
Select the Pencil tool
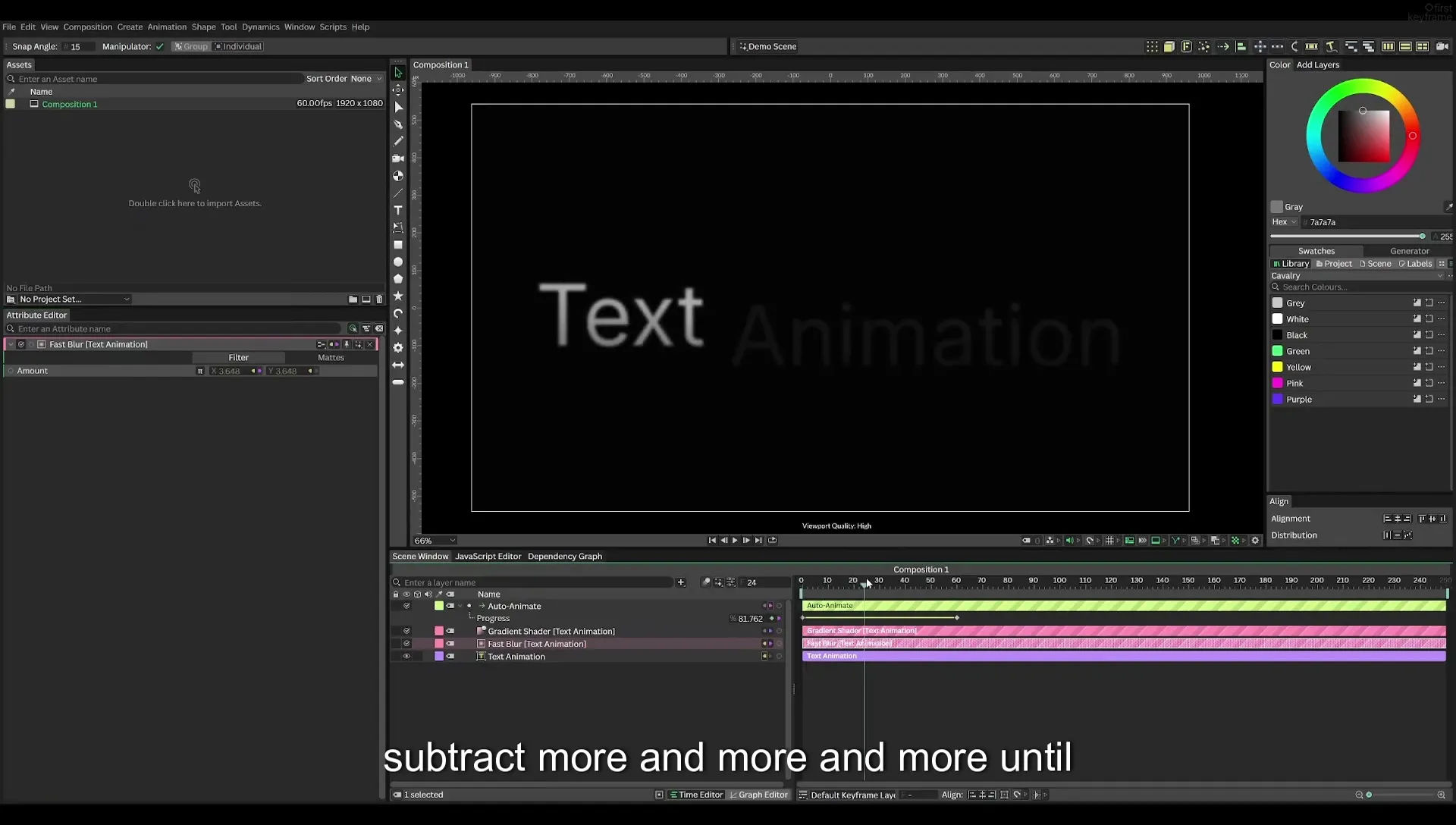point(398,141)
